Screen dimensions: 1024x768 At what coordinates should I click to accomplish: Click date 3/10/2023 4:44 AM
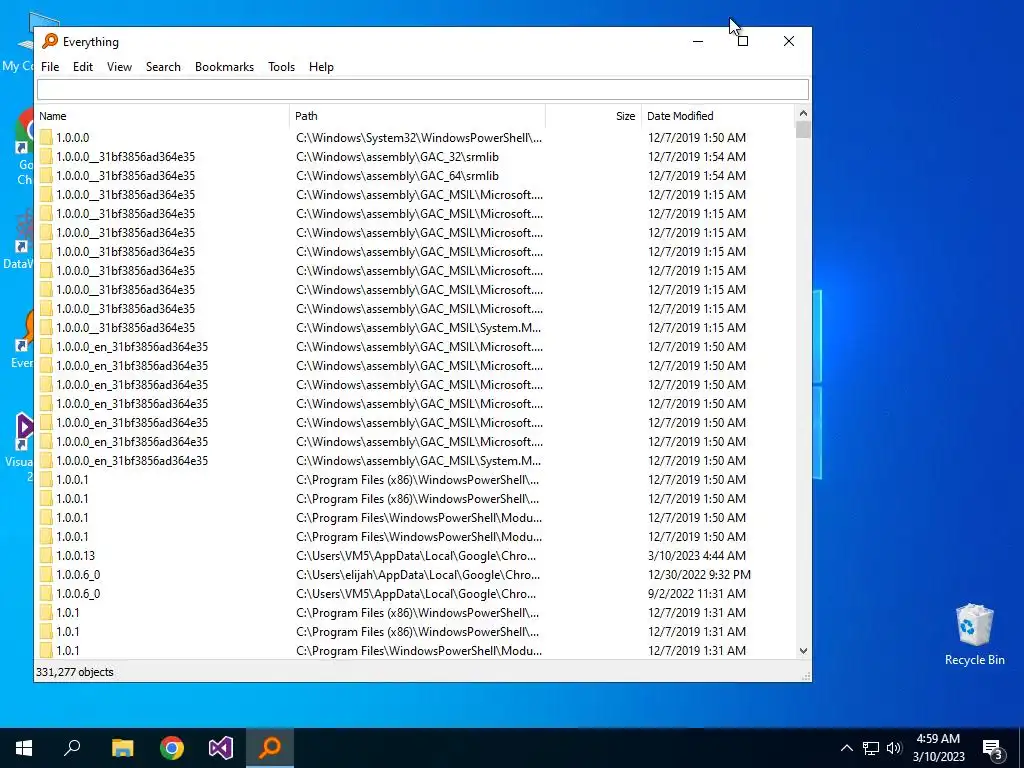point(697,556)
